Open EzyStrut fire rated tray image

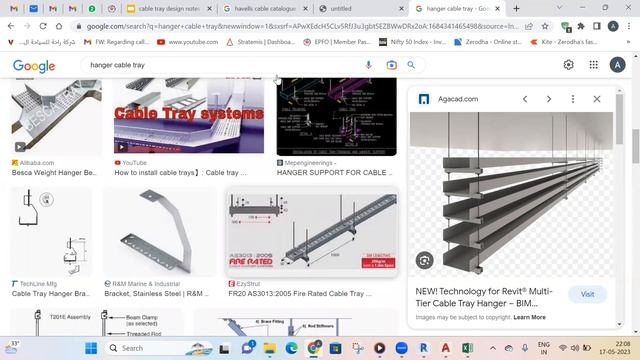tap(312, 232)
